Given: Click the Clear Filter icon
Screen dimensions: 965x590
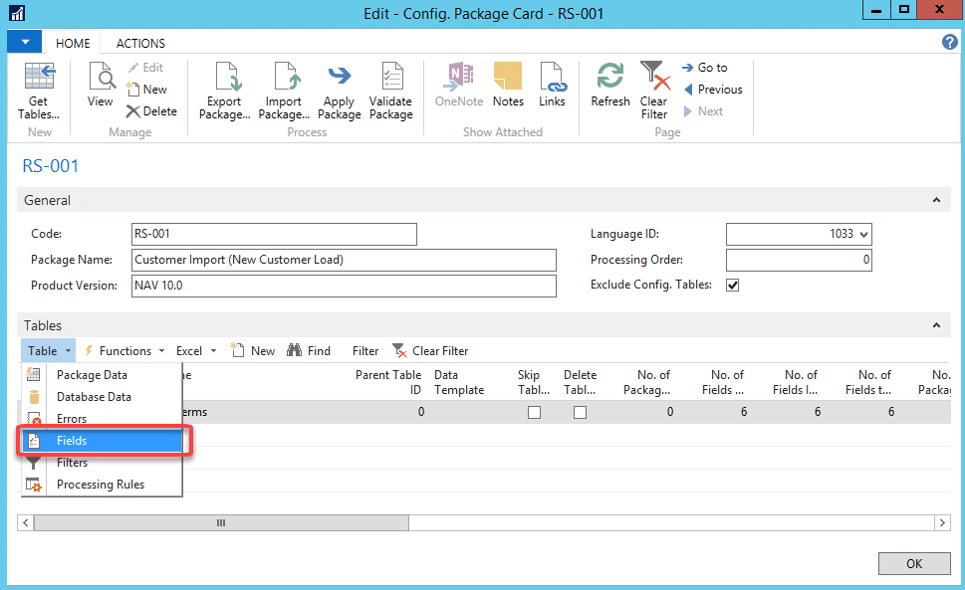Looking at the screenshot, I should [422, 350].
